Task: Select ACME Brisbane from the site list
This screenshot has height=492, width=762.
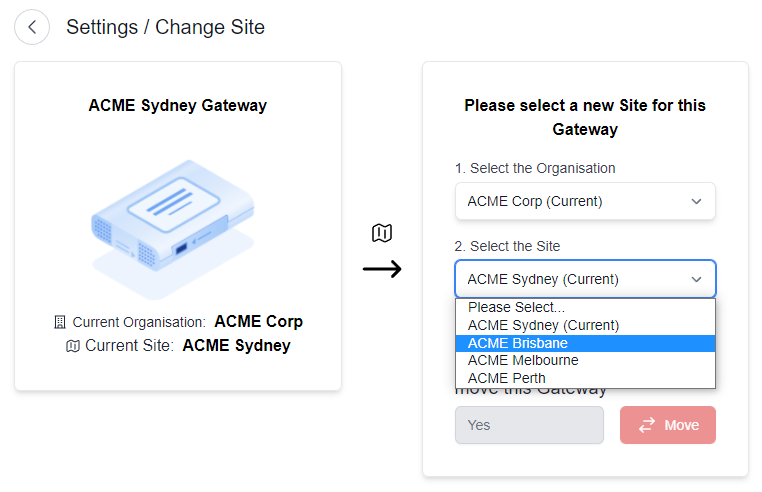Action: click(x=585, y=343)
